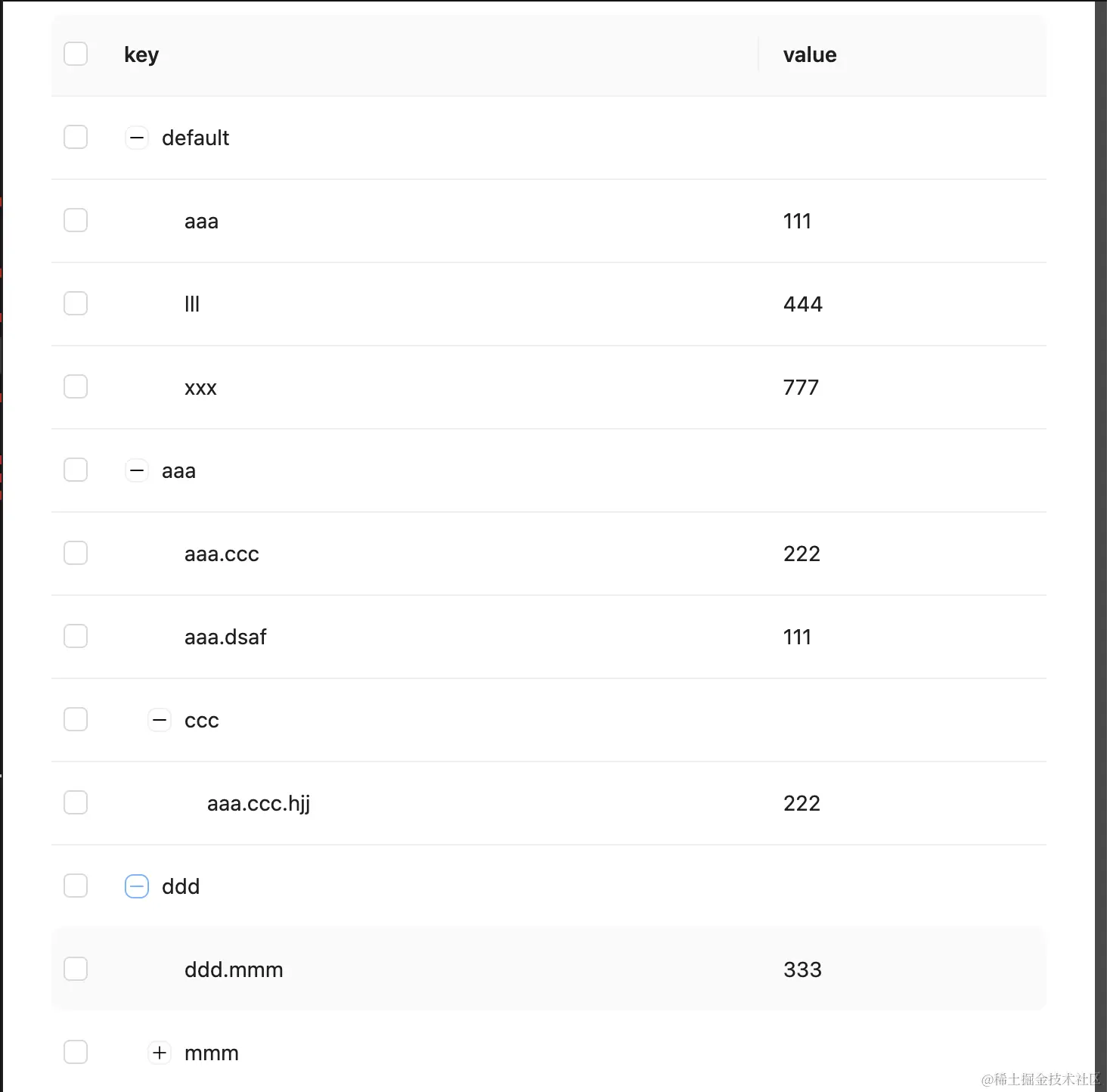Check the mmm subgroup checkbox
Image resolution: width=1107 pixels, height=1092 pixels.
click(x=76, y=1053)
